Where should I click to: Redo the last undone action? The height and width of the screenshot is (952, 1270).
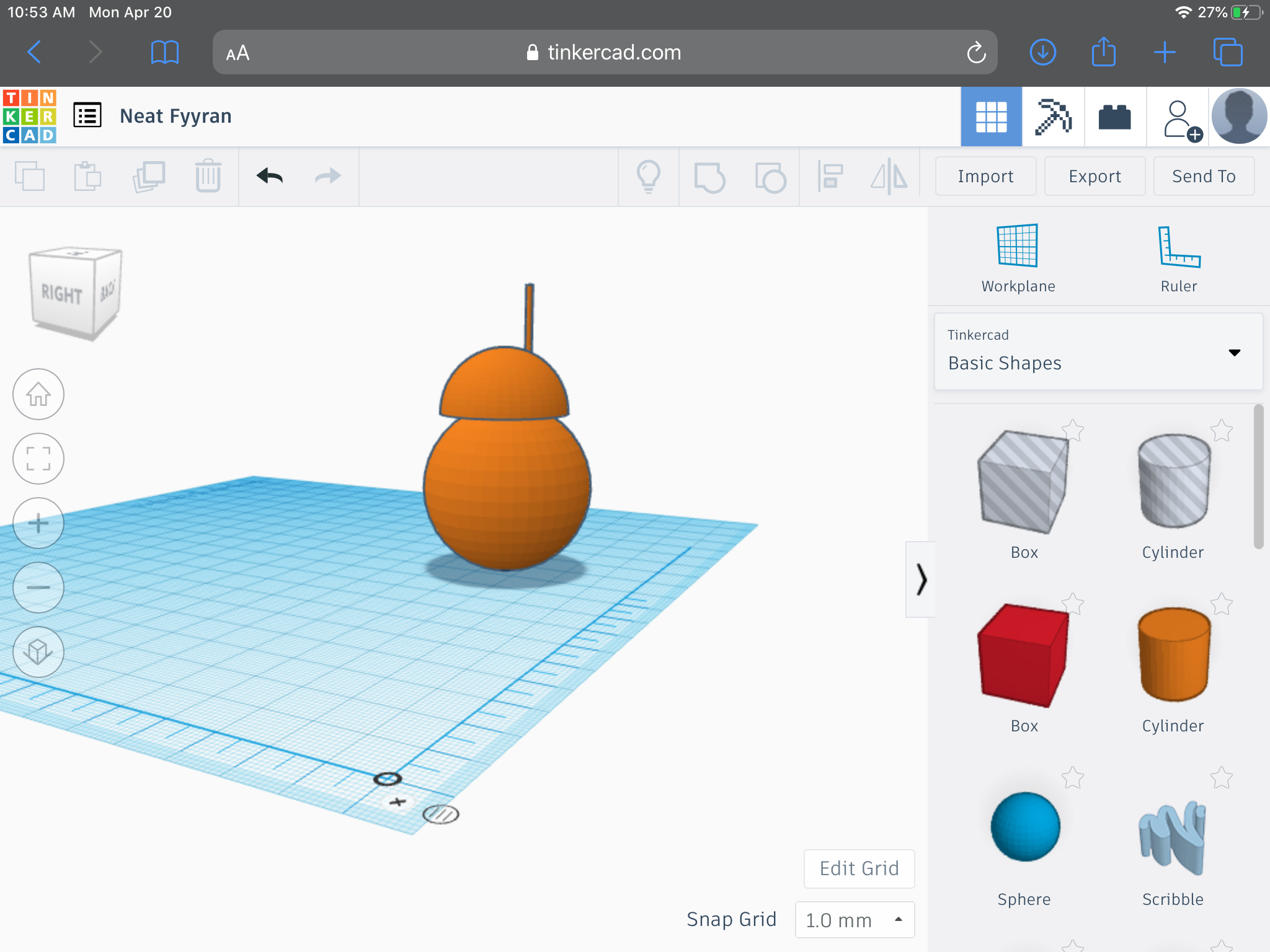coord(327,176)
